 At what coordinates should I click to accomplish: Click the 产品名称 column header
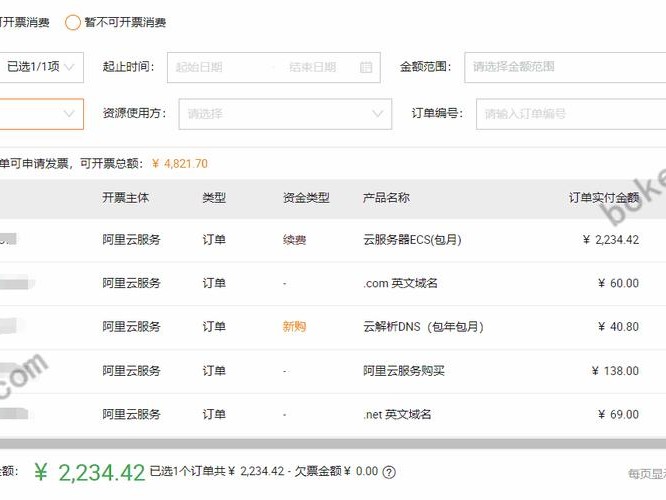(386, 198)
